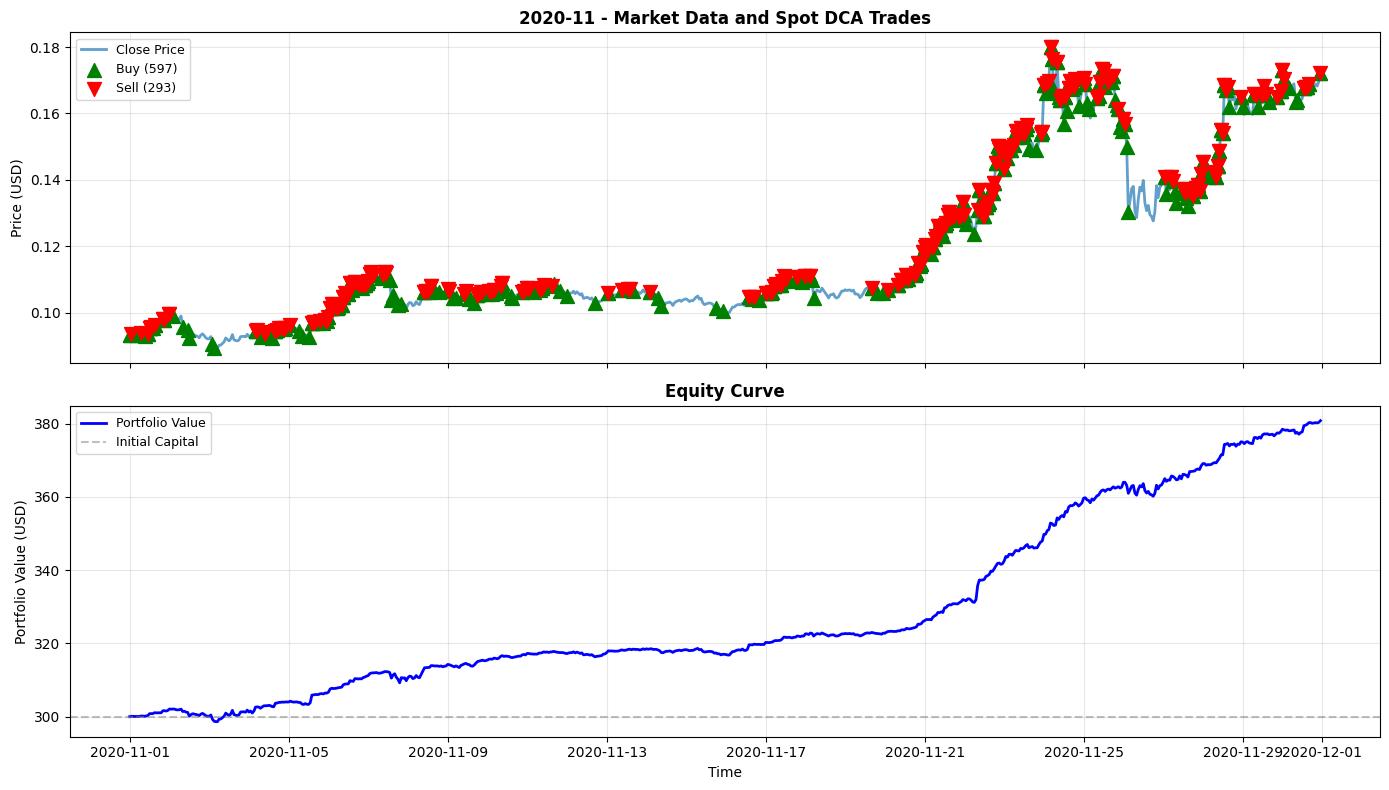The height and width of the screenshot is (790, 1389).
Task: Select the "Initial Capital" legend entry text
Action: point(157,442)
